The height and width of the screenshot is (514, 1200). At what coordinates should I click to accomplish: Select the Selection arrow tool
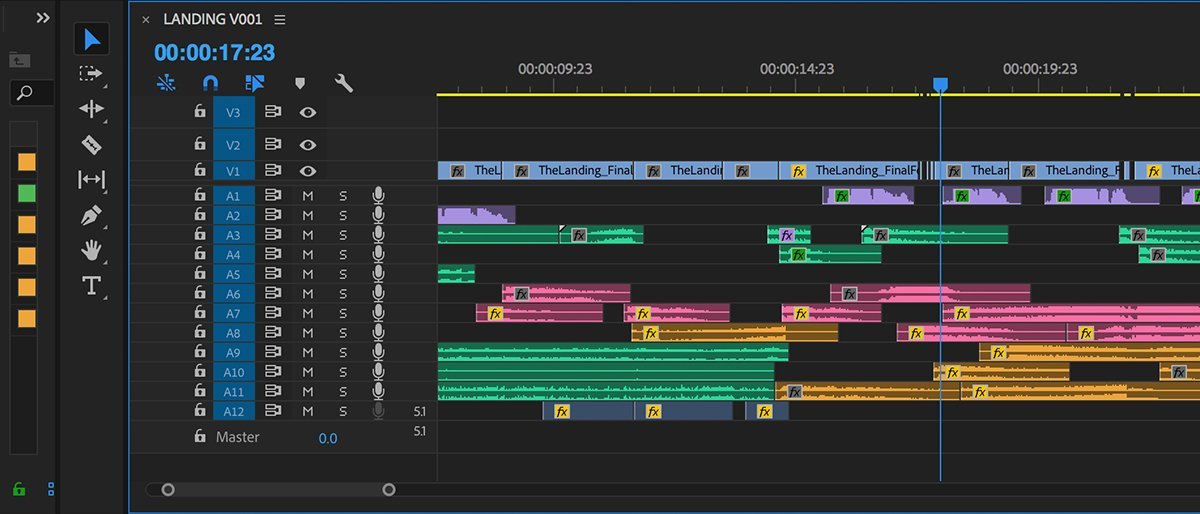92,39
